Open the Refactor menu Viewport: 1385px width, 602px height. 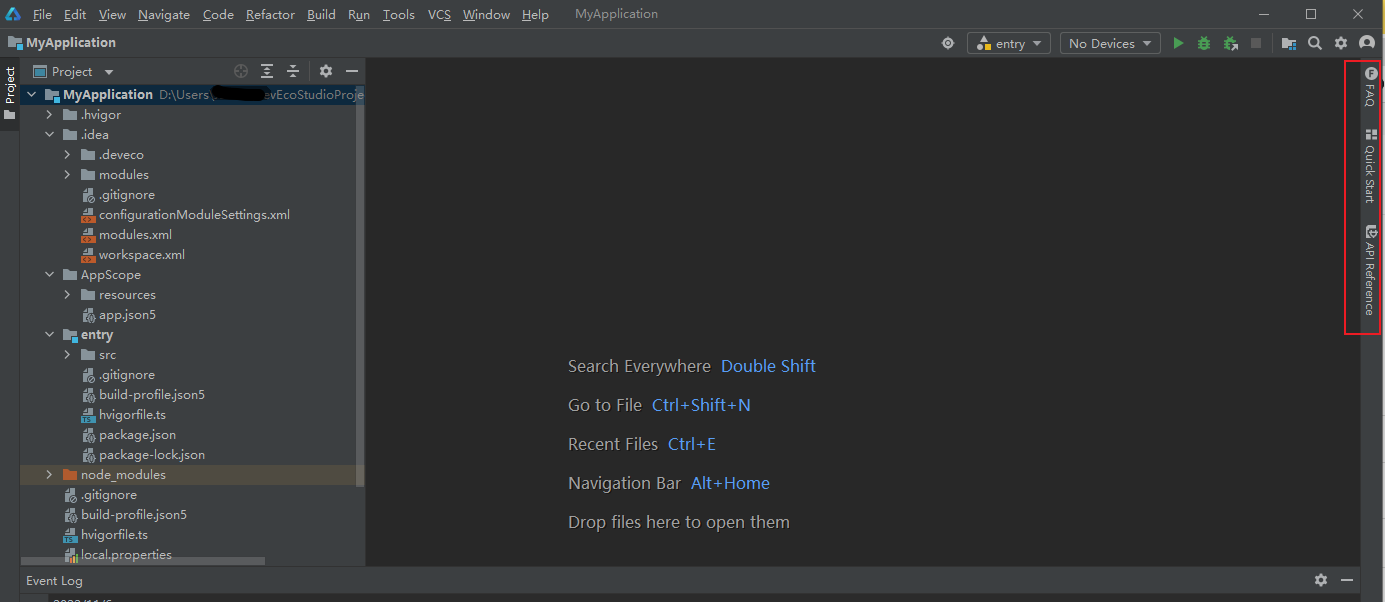coord(270,14)
